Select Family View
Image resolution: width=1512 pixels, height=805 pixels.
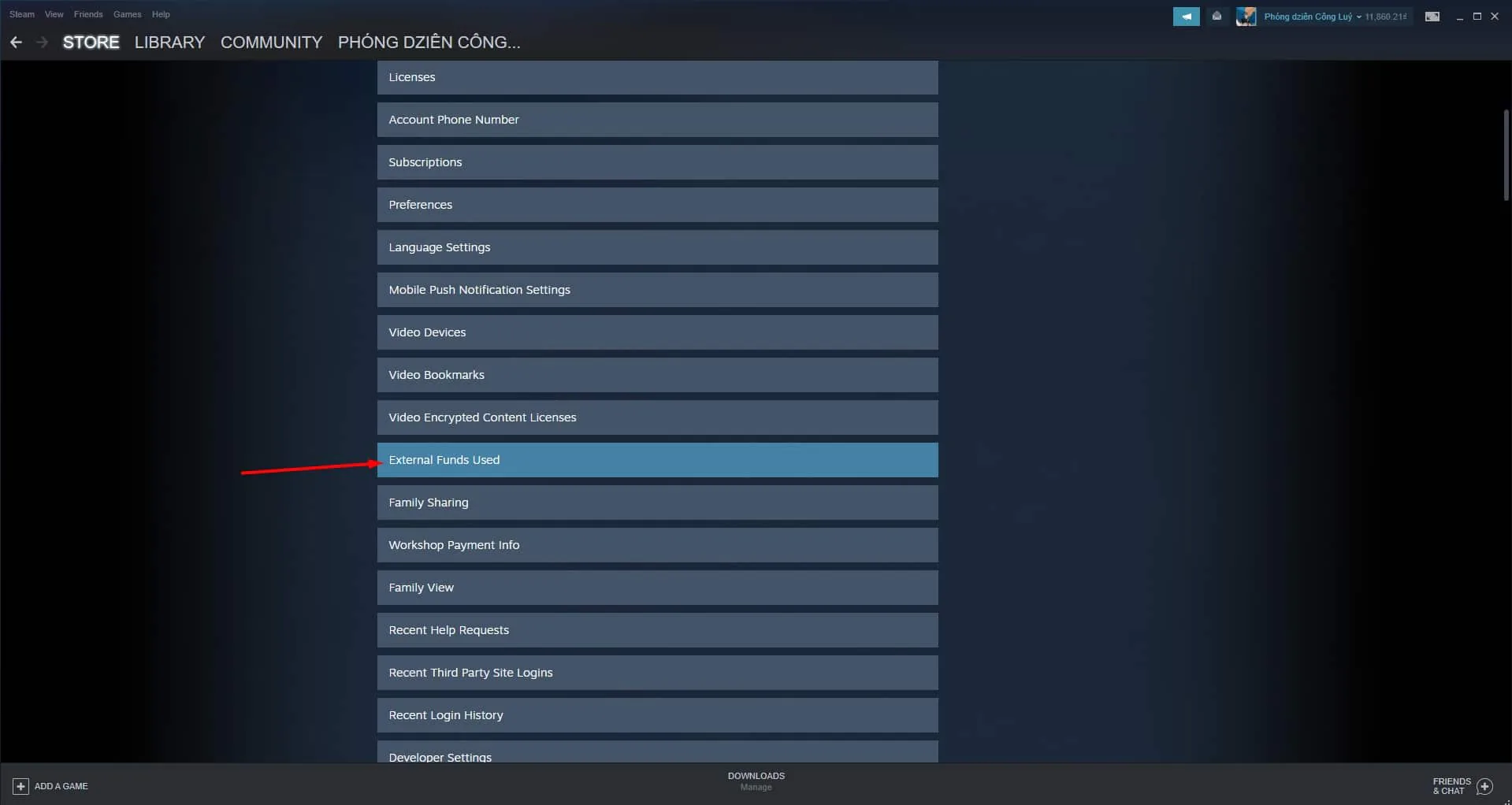tap(657, 588)
